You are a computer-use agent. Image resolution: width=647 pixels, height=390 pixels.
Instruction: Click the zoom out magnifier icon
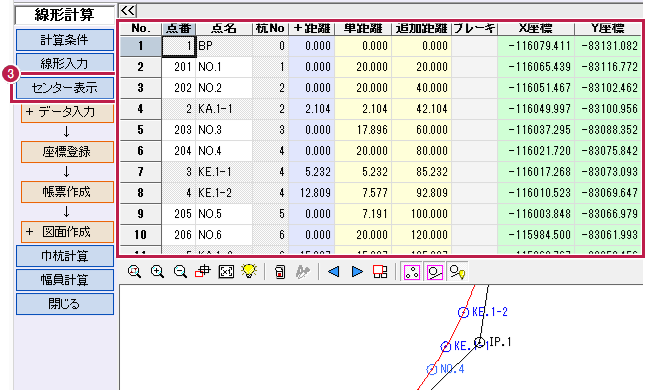tap(180, 272)
